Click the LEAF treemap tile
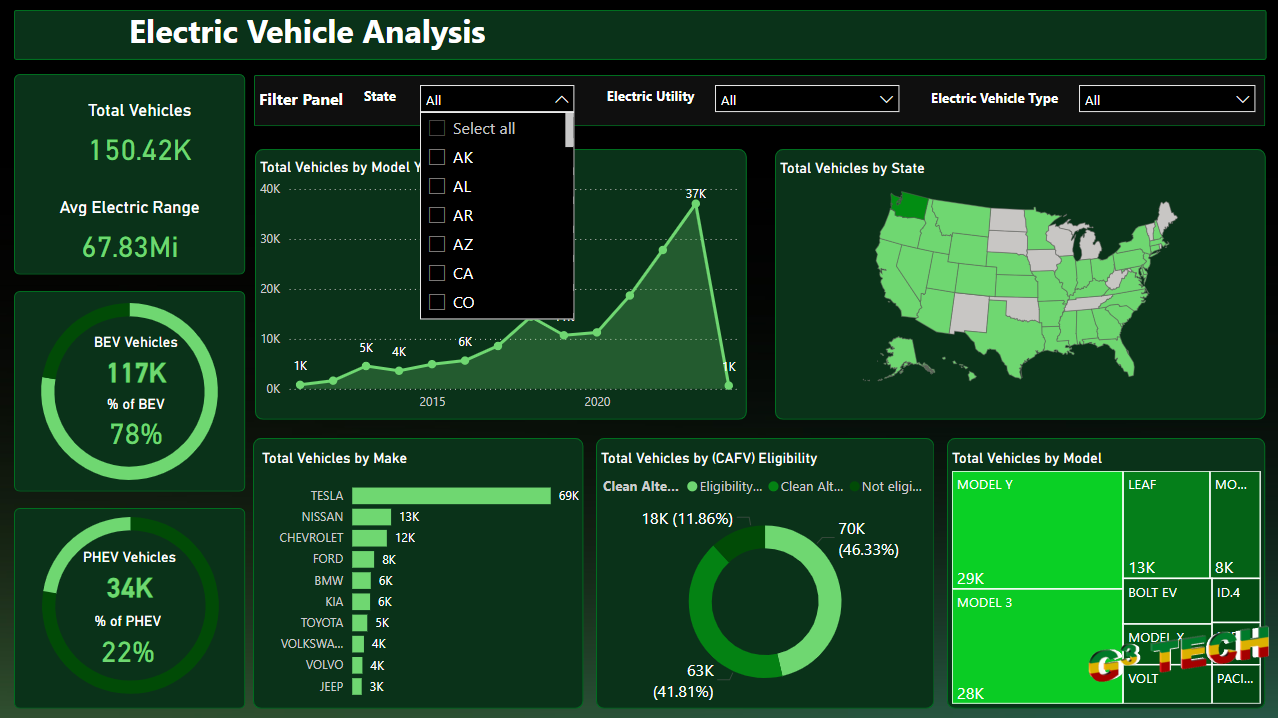1278x718 pixels. tap(1166, 525)
